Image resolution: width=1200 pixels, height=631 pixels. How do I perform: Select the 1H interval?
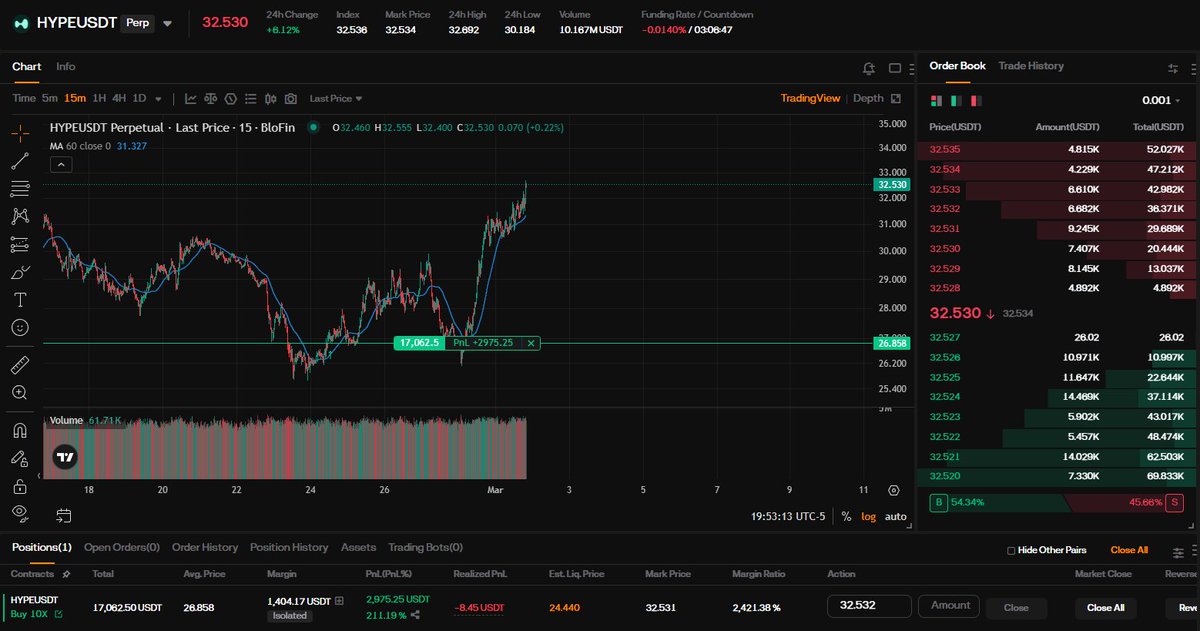[x=99, y=98]
